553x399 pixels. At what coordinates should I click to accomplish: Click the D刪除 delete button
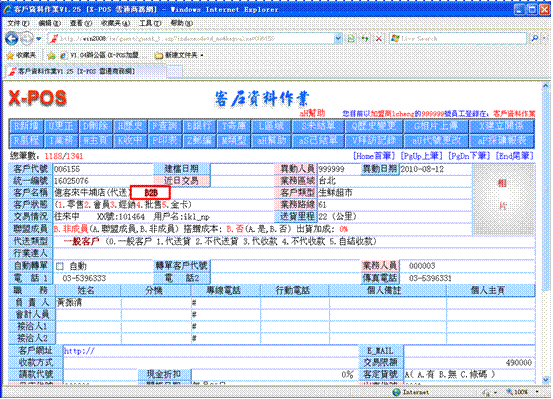[x=95, y=126]
